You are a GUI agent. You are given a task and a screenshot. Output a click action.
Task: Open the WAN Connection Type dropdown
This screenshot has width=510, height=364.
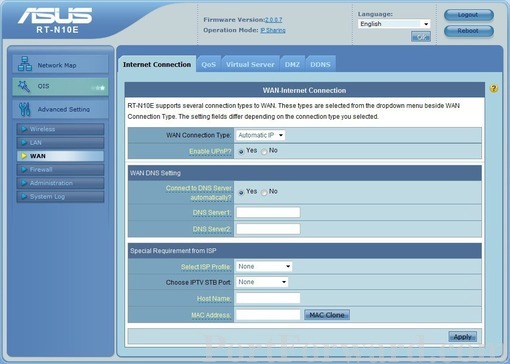(x=261, y=135)
